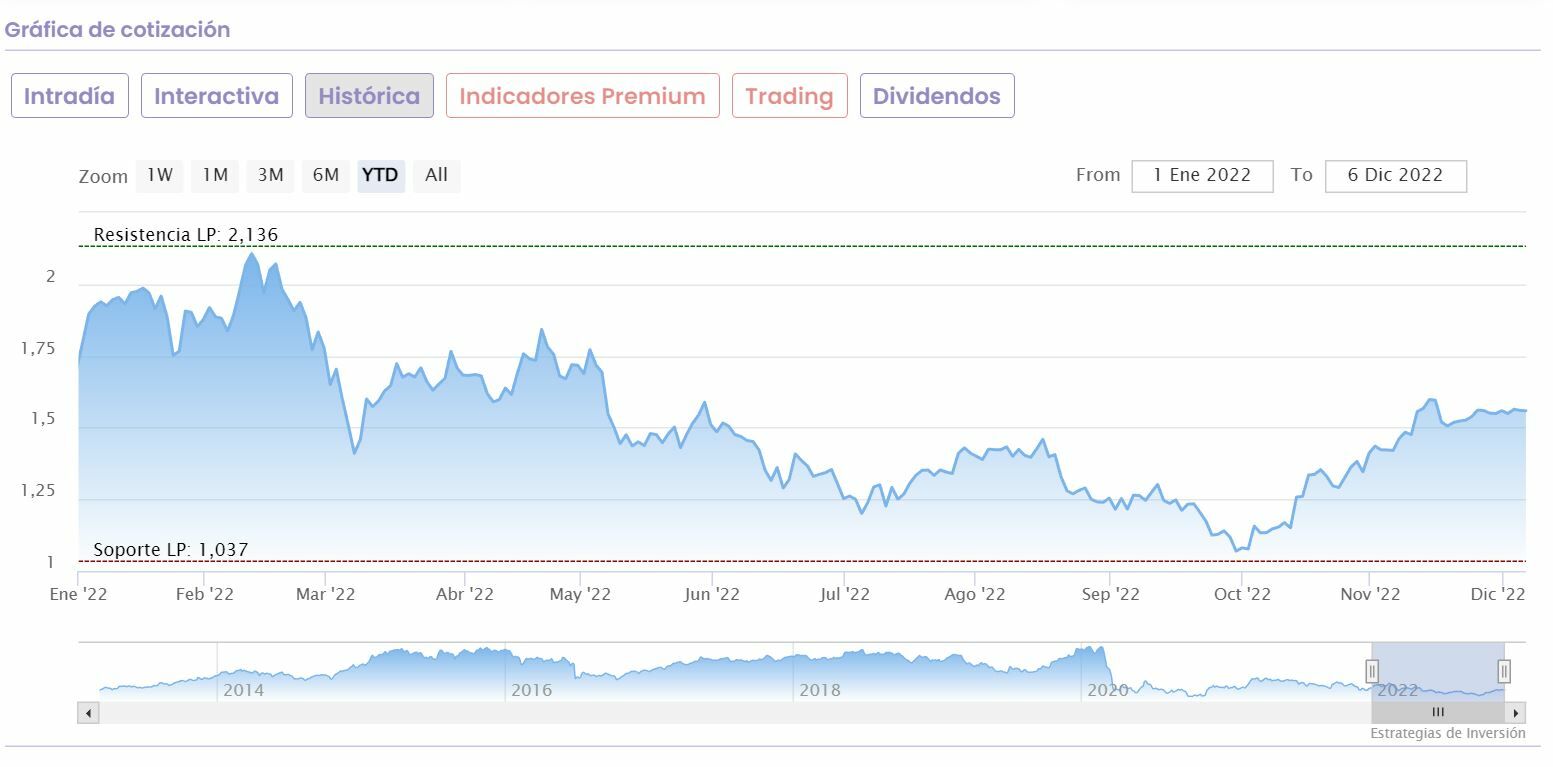1553x767 pixels.
Task: Click the navigator scrollbar right arrow
Action: click(x=1516, y=713)
